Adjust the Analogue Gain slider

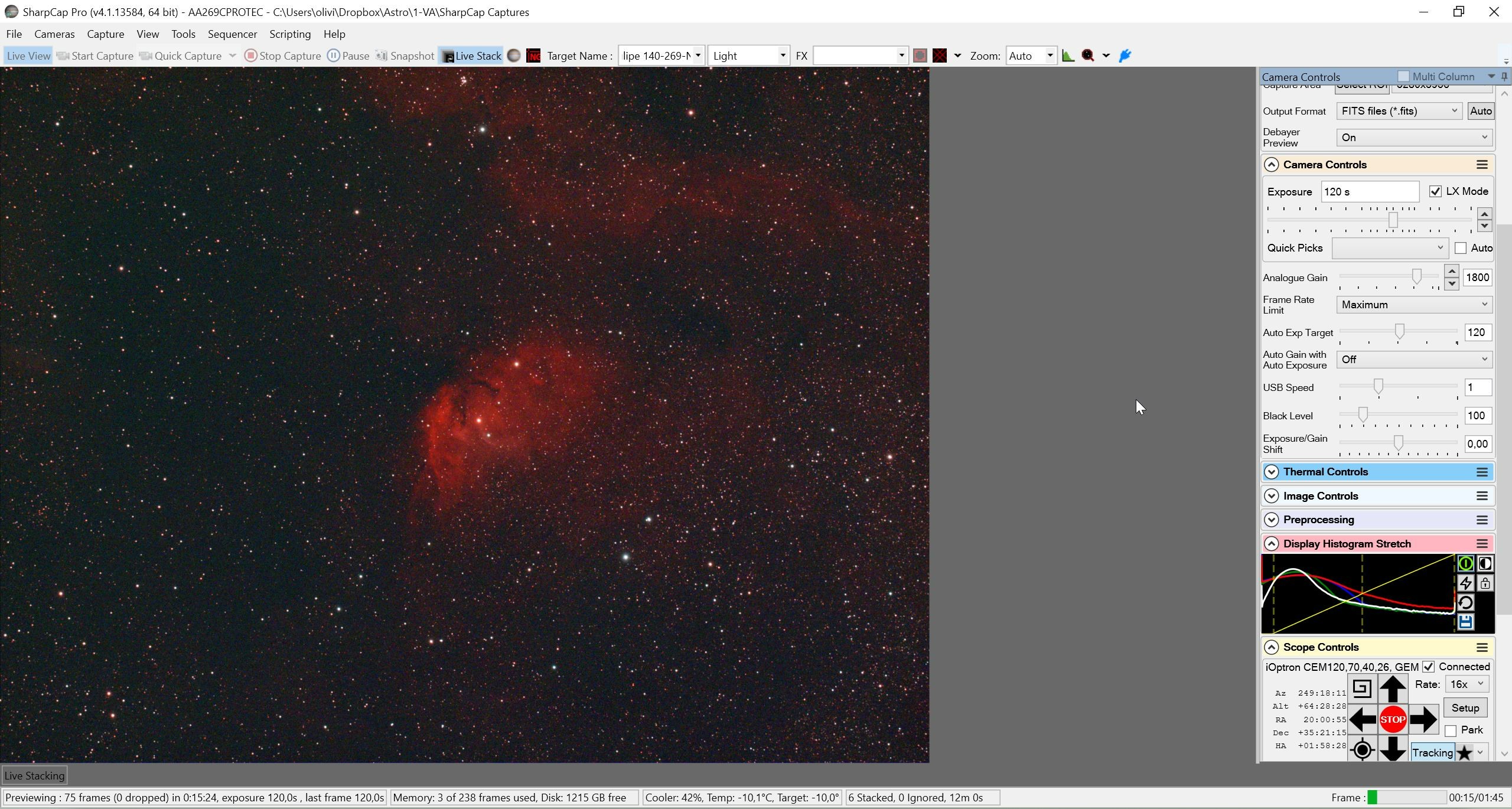point(1416,276)
